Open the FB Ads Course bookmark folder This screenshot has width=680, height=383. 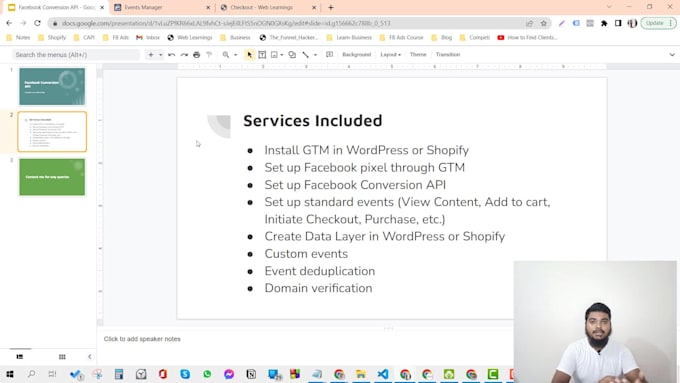click(401, 38)
